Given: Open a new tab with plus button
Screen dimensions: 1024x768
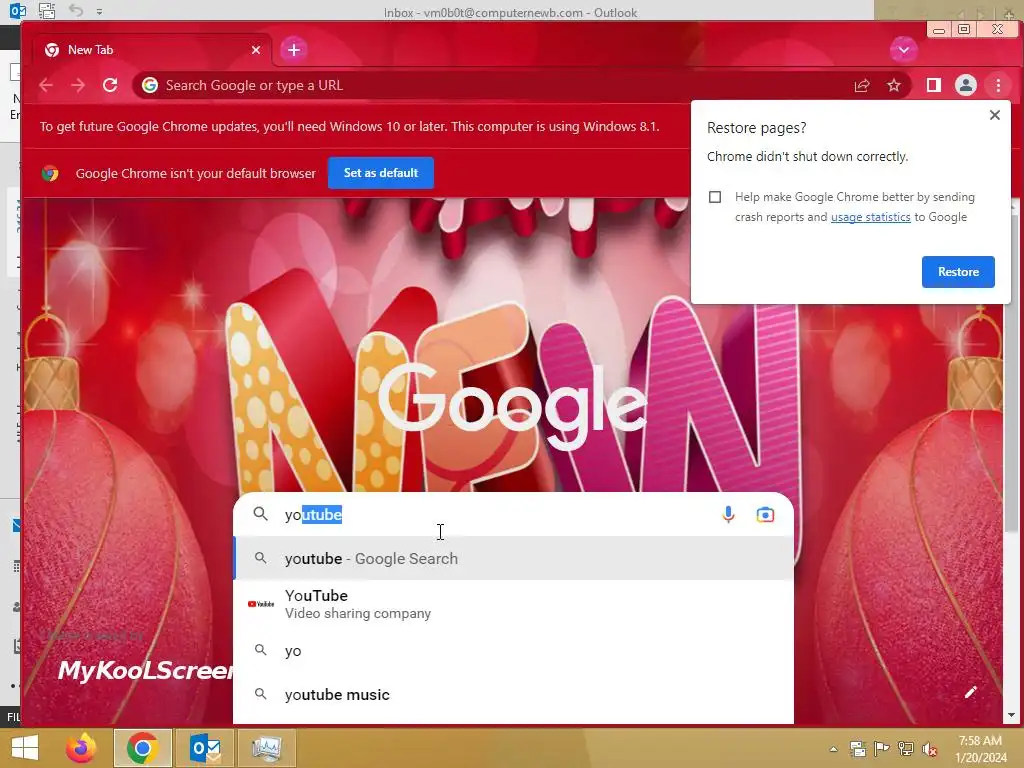Looking at the screenshot, I should (294, 50).
